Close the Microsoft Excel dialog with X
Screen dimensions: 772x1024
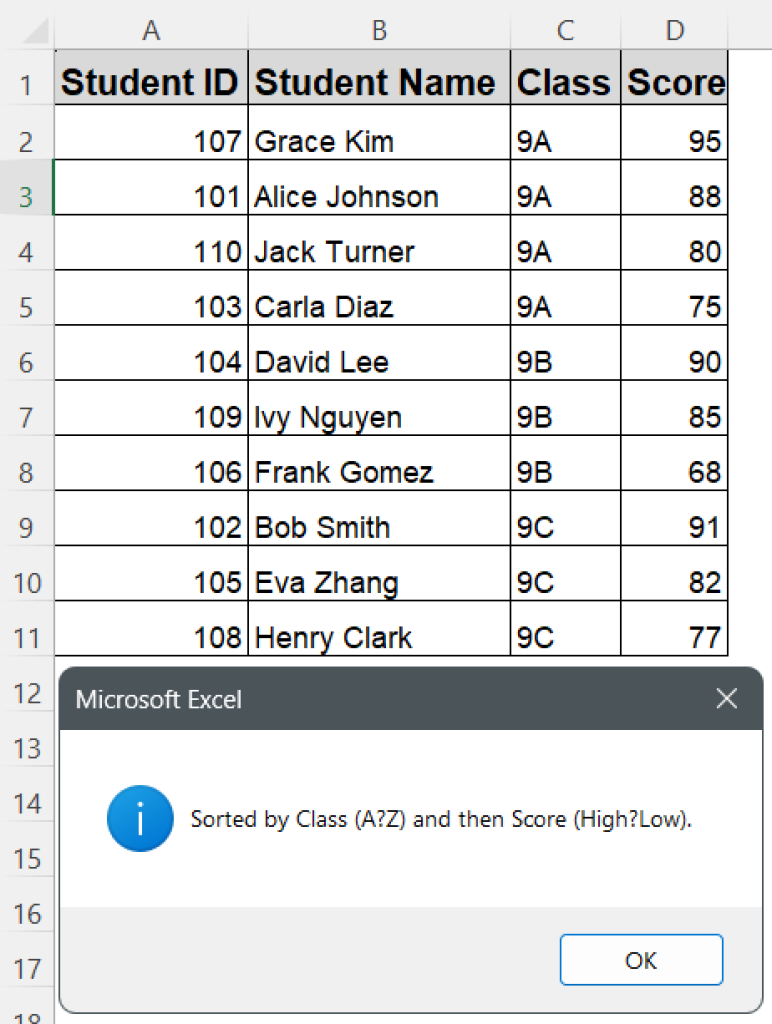tap(727, 699)
